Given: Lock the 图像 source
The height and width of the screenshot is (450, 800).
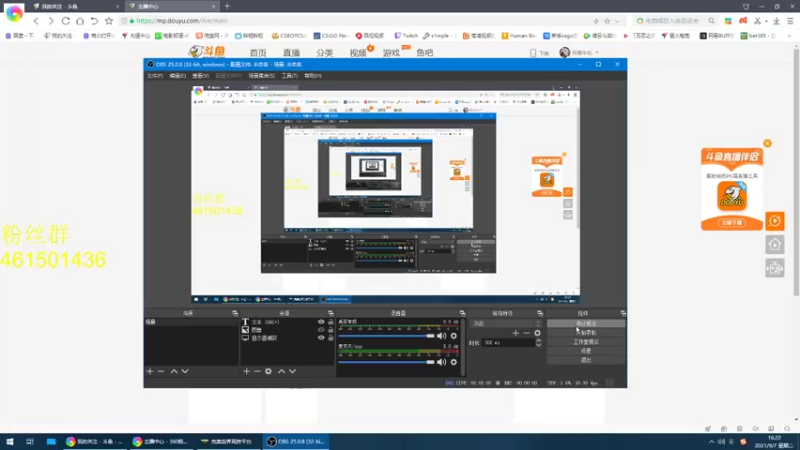Looking at the screenshot, I should [x=331, y=330].
